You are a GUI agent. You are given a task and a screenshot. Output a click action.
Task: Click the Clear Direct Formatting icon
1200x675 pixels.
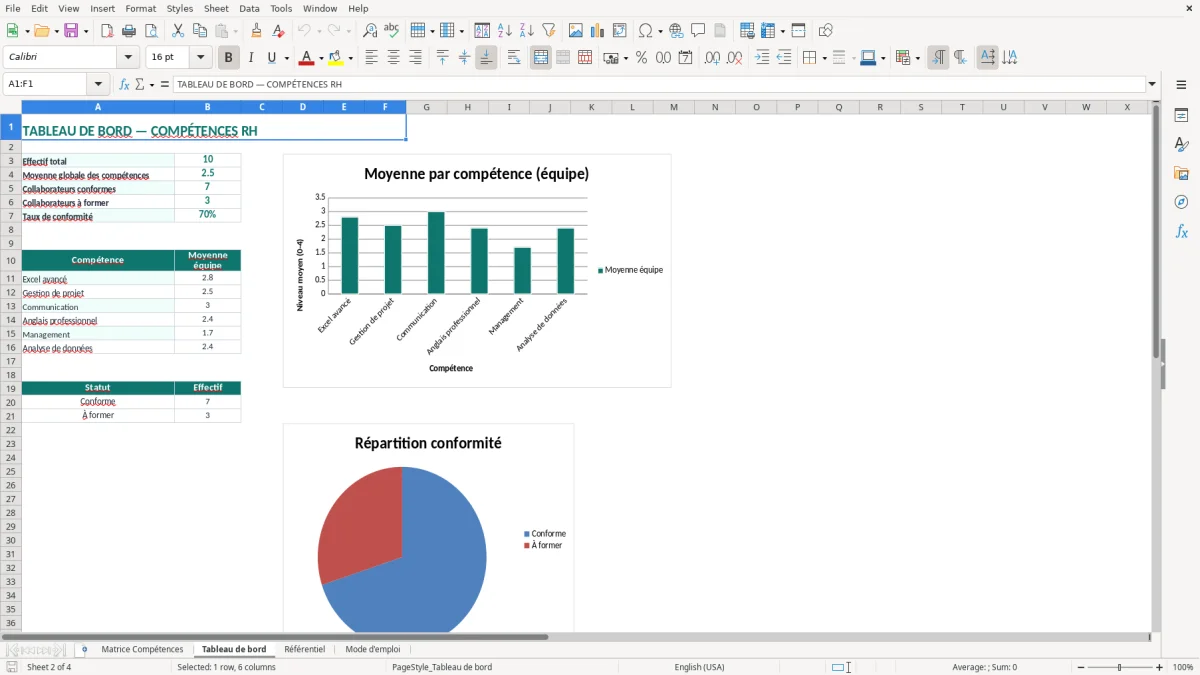click(279, 31)
